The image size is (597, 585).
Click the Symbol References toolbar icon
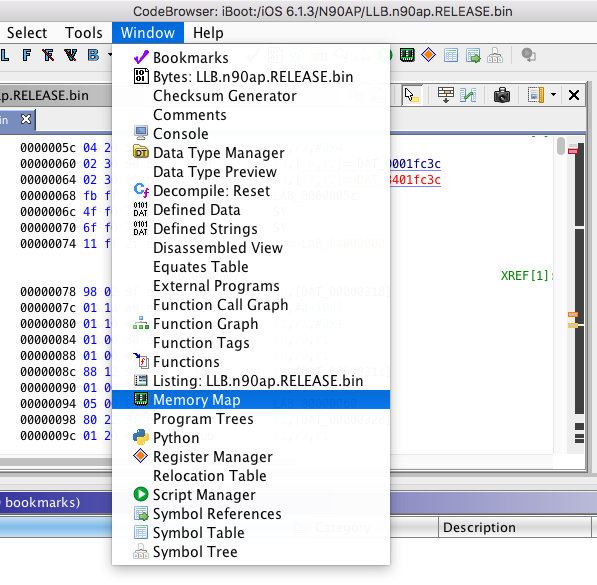473,56
